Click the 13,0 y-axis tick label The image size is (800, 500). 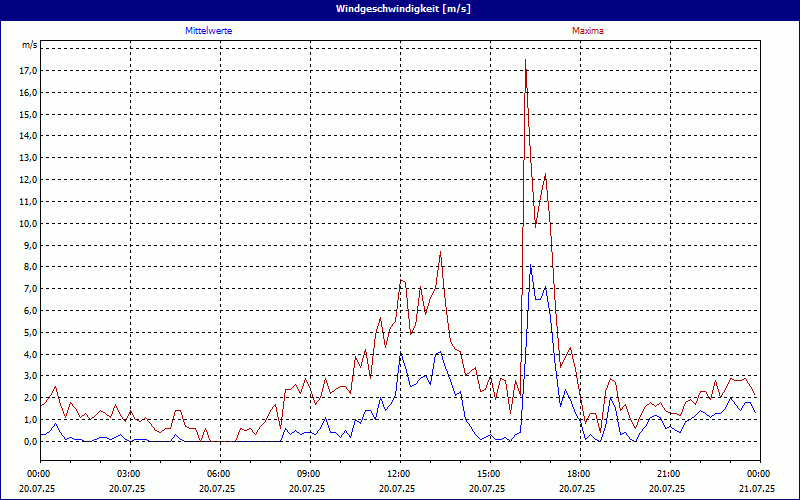28,158
